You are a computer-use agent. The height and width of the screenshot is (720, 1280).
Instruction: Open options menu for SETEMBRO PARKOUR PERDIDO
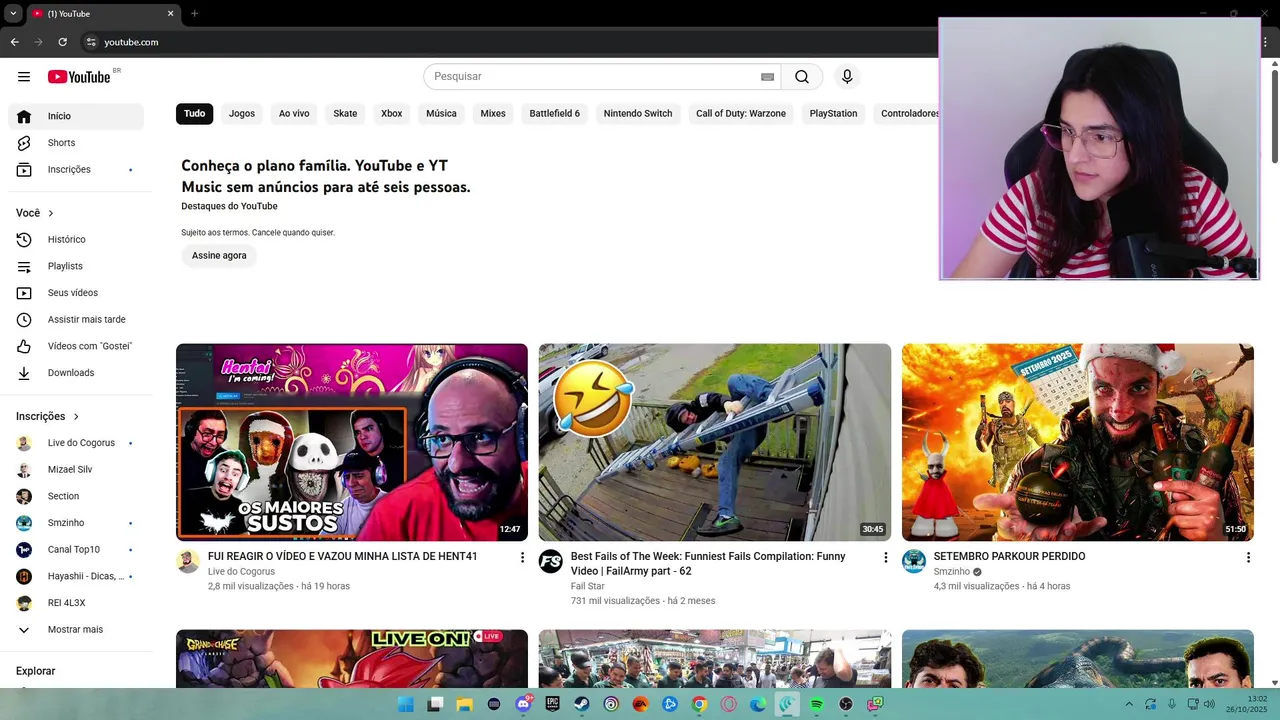point(1248,557)
